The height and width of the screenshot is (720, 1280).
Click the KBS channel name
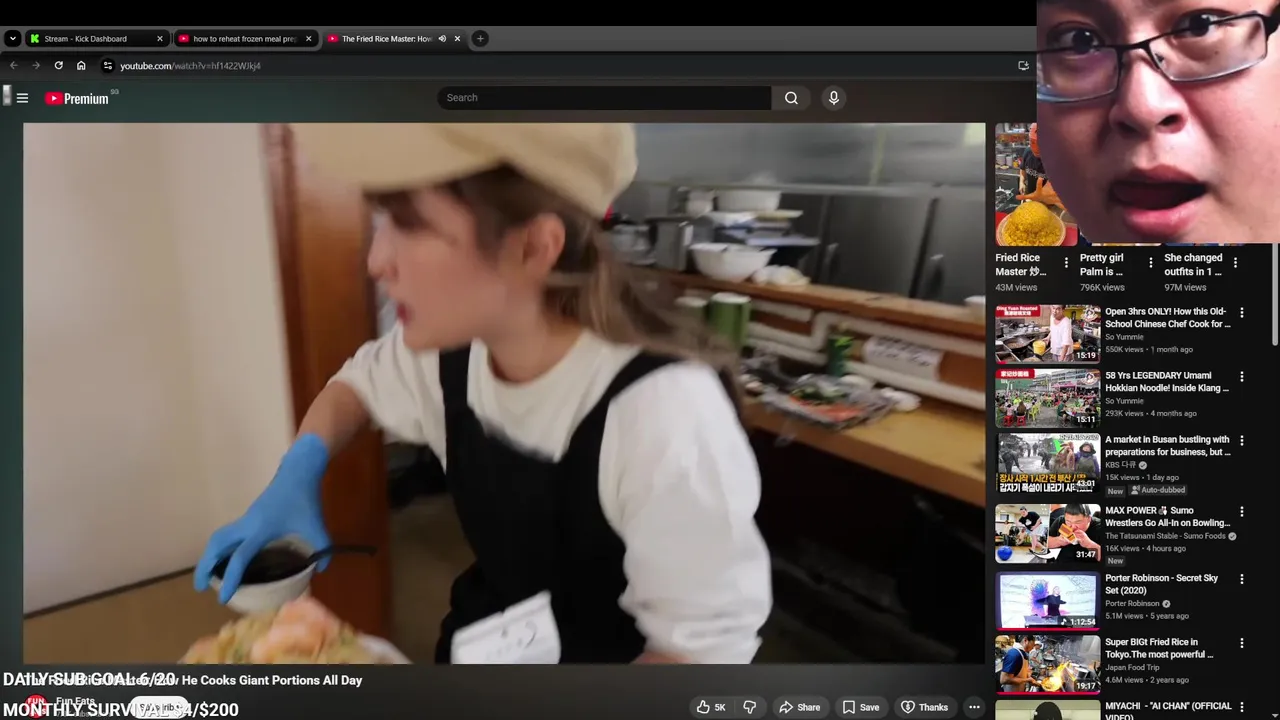tap(1120, 465)
